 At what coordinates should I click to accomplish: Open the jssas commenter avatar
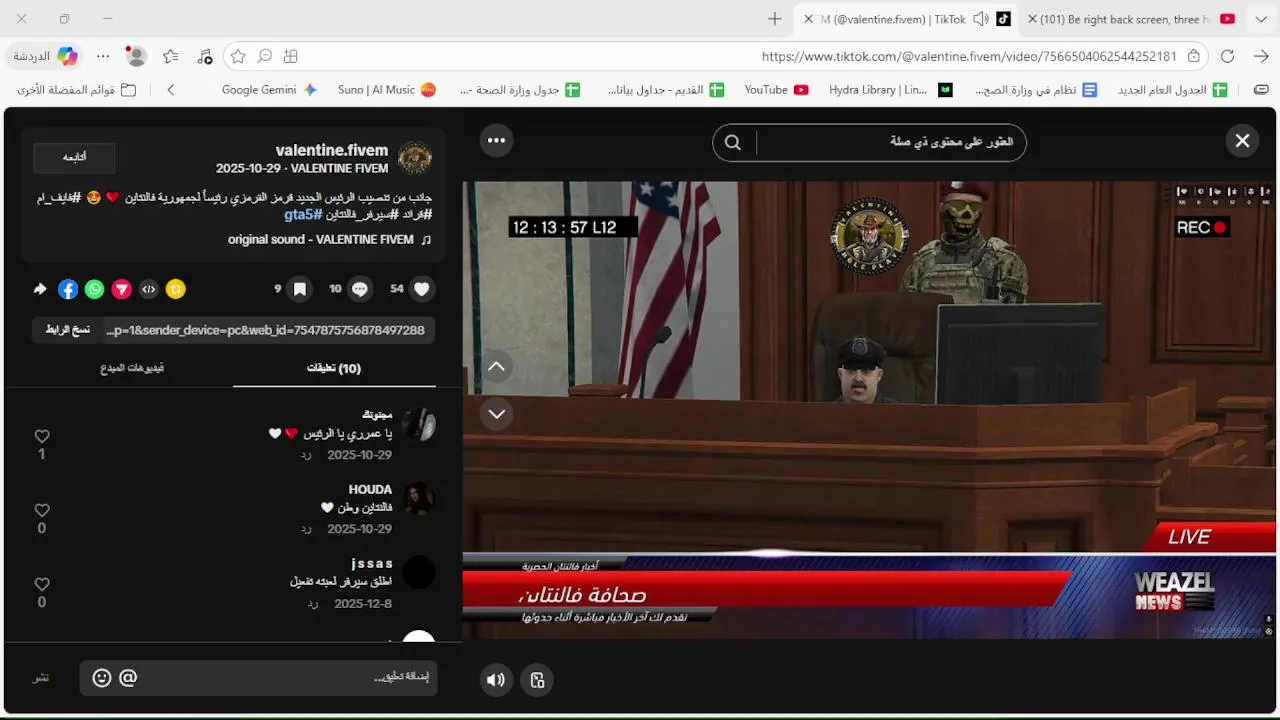(x=418, y=572)
